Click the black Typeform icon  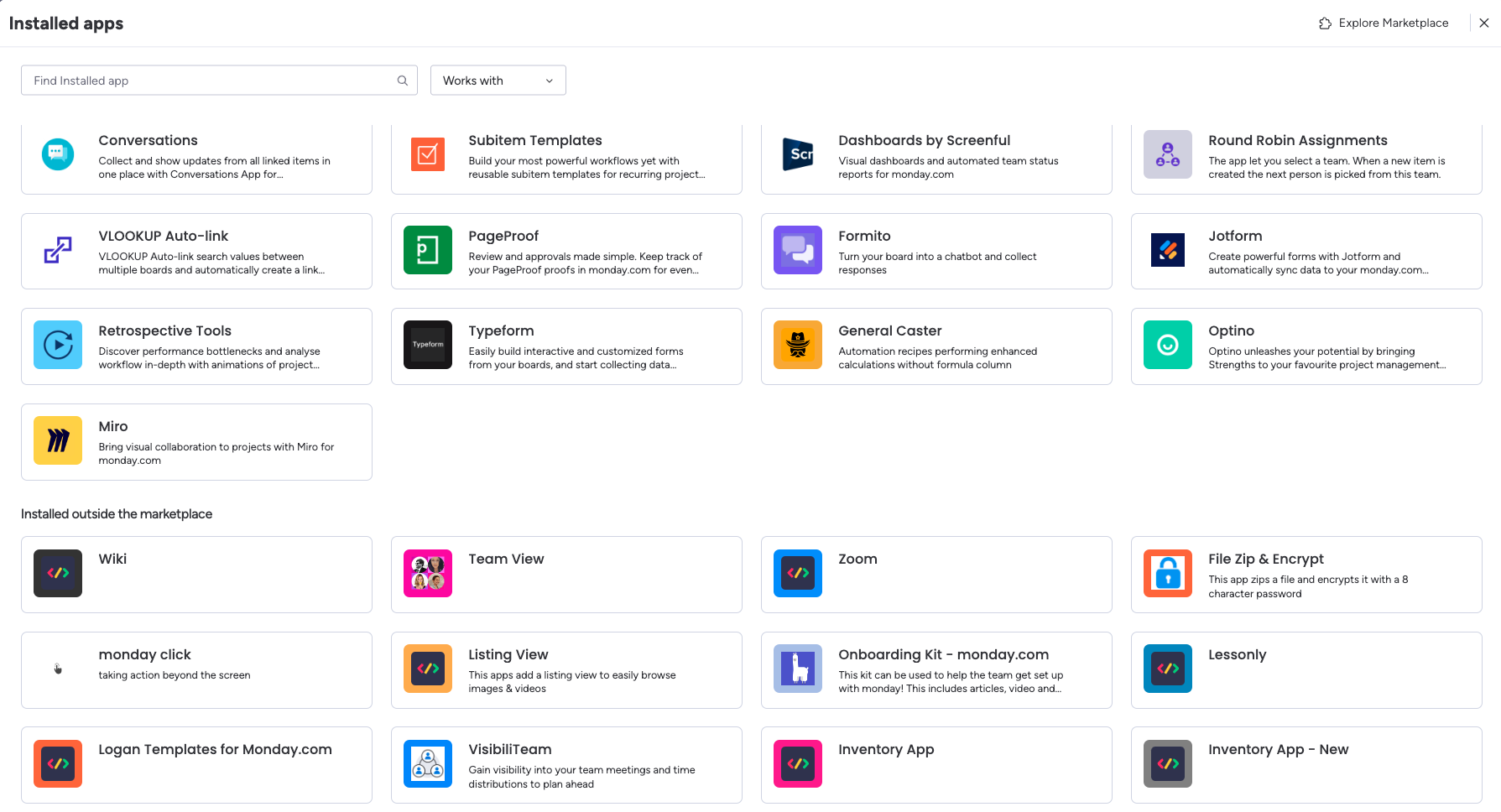(428, 345)
